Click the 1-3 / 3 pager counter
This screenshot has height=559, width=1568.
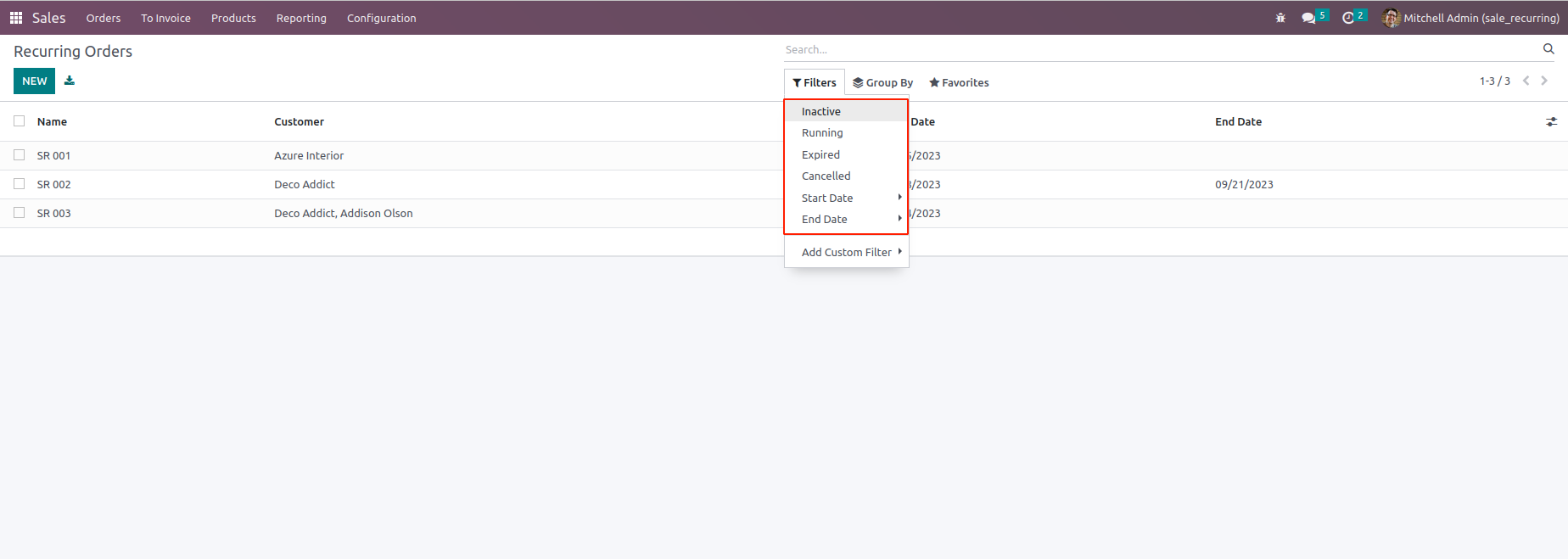pos(1494,81)
